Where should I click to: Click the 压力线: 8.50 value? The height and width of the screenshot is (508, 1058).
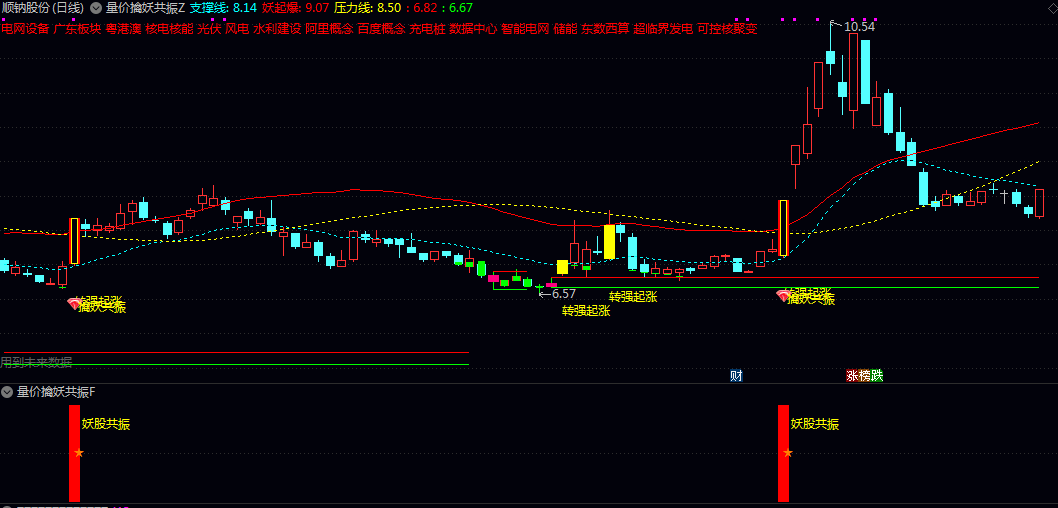(368, 9)
